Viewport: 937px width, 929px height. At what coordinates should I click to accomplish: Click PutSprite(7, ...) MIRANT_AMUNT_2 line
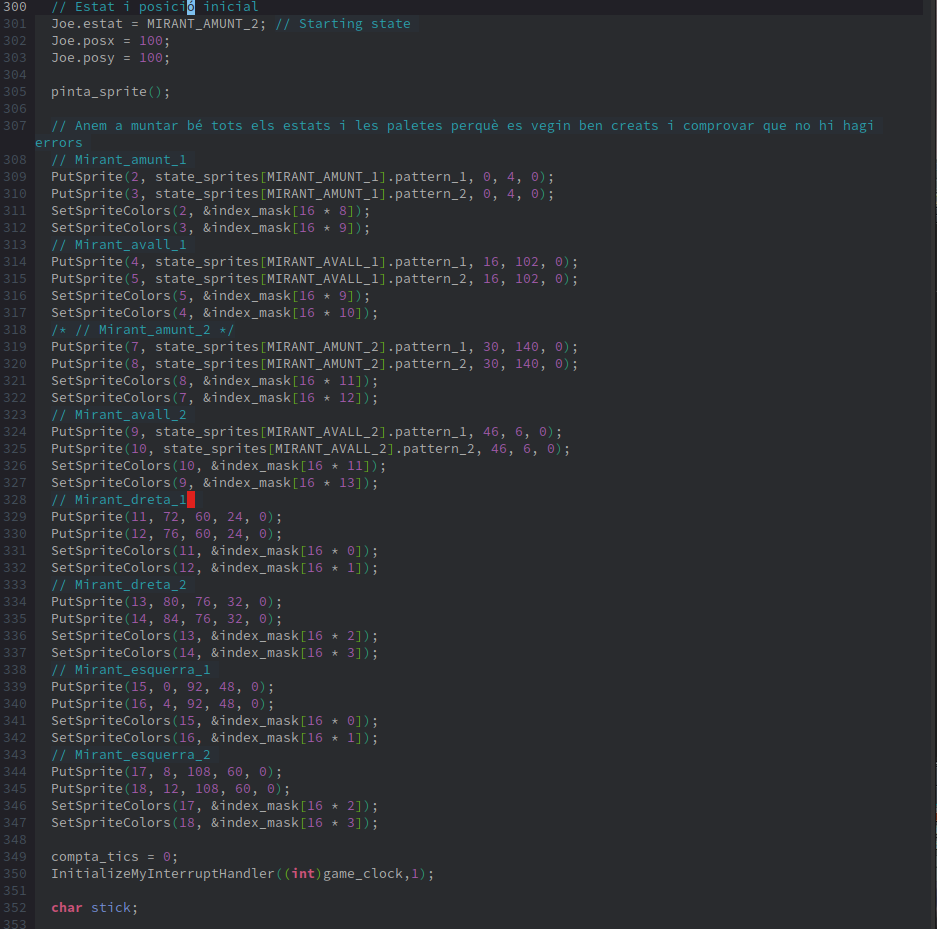tap(314, 347)
